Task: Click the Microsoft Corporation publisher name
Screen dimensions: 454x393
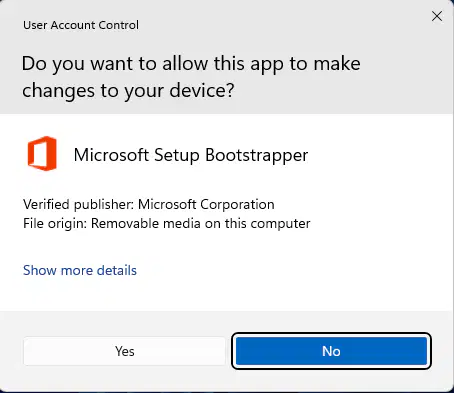Action: pyautogui.click(x=206, y=204)
